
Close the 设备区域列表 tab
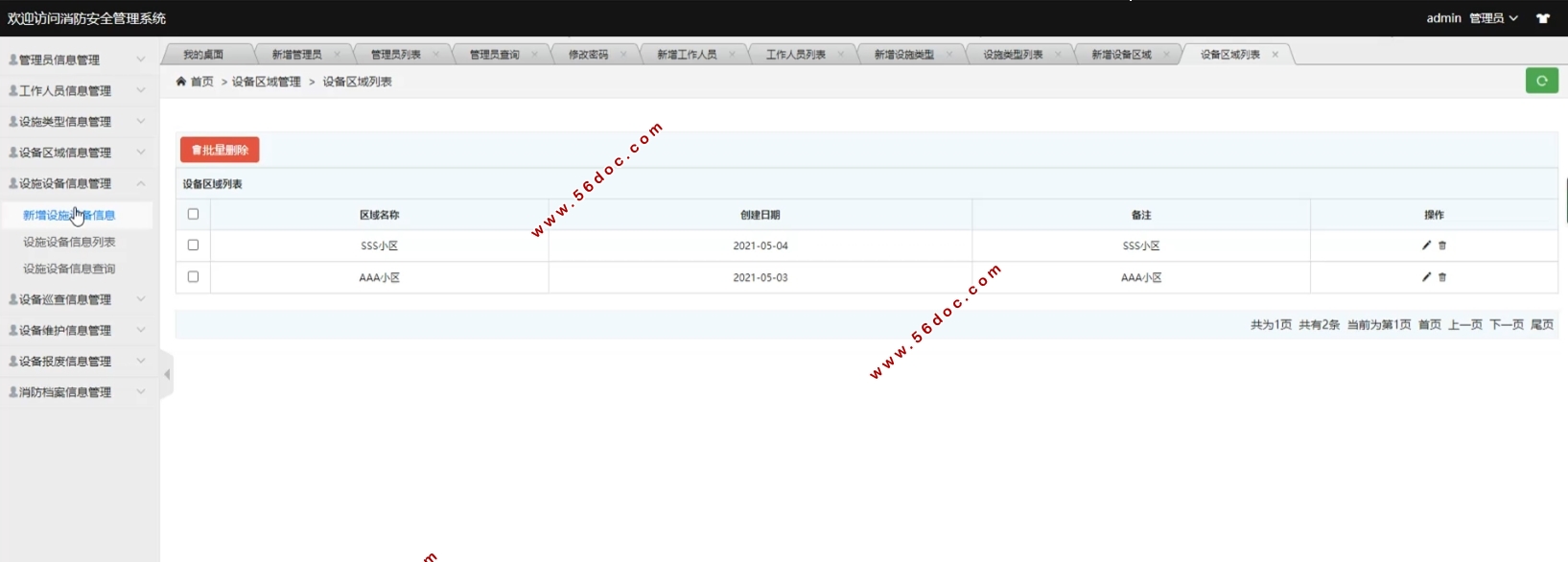[x=1275, y=55]
